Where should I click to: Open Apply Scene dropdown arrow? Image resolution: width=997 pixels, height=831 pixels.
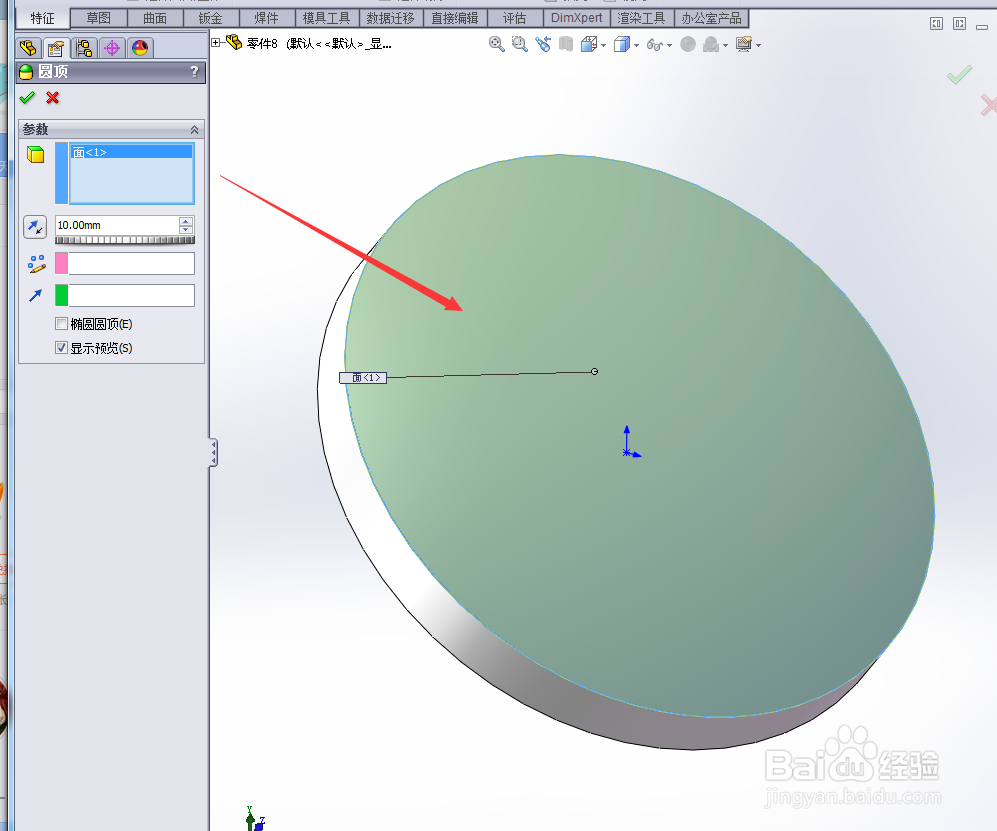[x=725, y=45]
